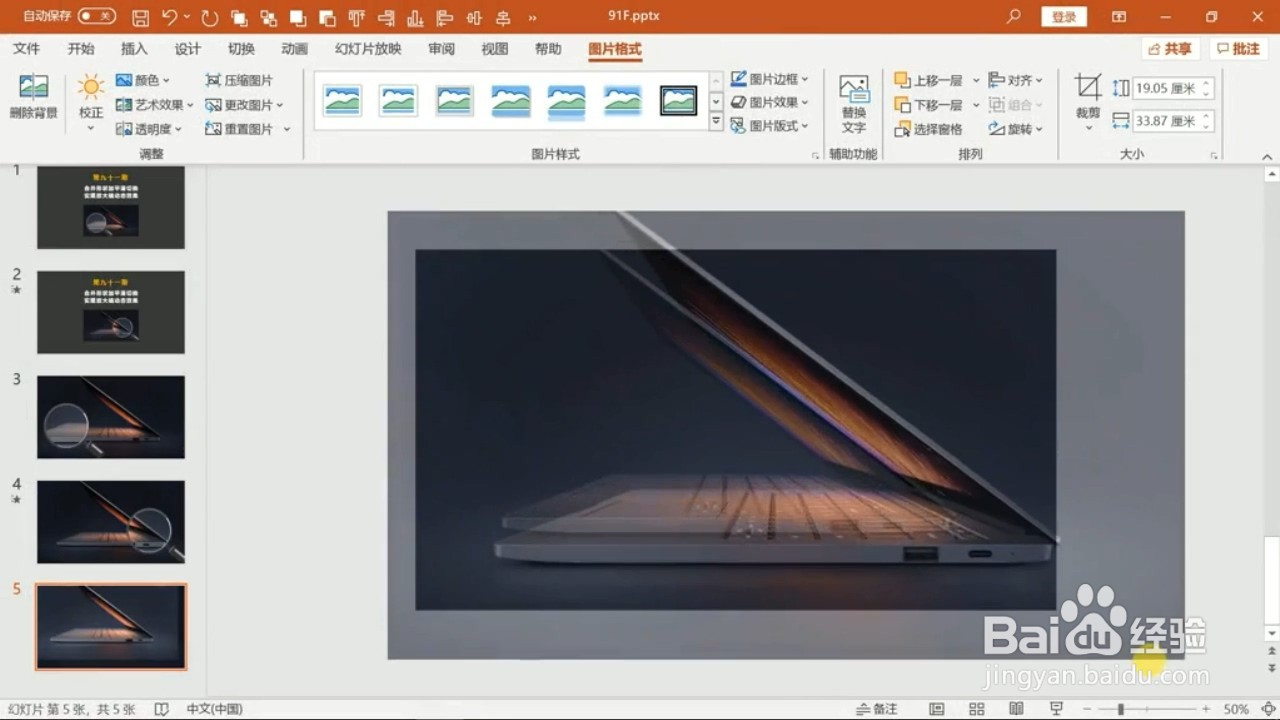
Task: Click the fit slide to window icon
Action: pos(1267,709)
